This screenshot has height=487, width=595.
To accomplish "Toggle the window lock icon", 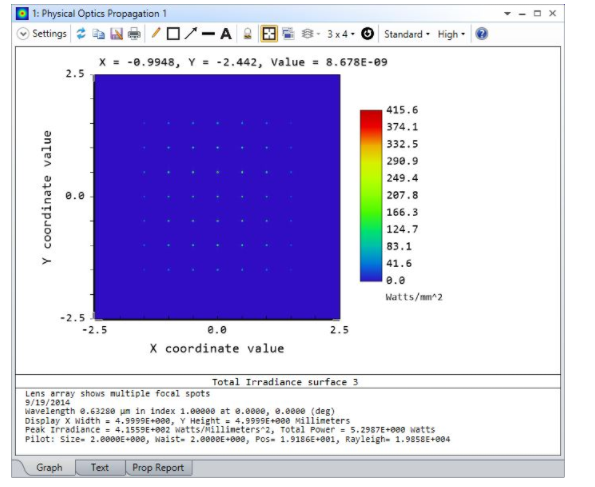I will pyautogui.click(x=247, y=34).
